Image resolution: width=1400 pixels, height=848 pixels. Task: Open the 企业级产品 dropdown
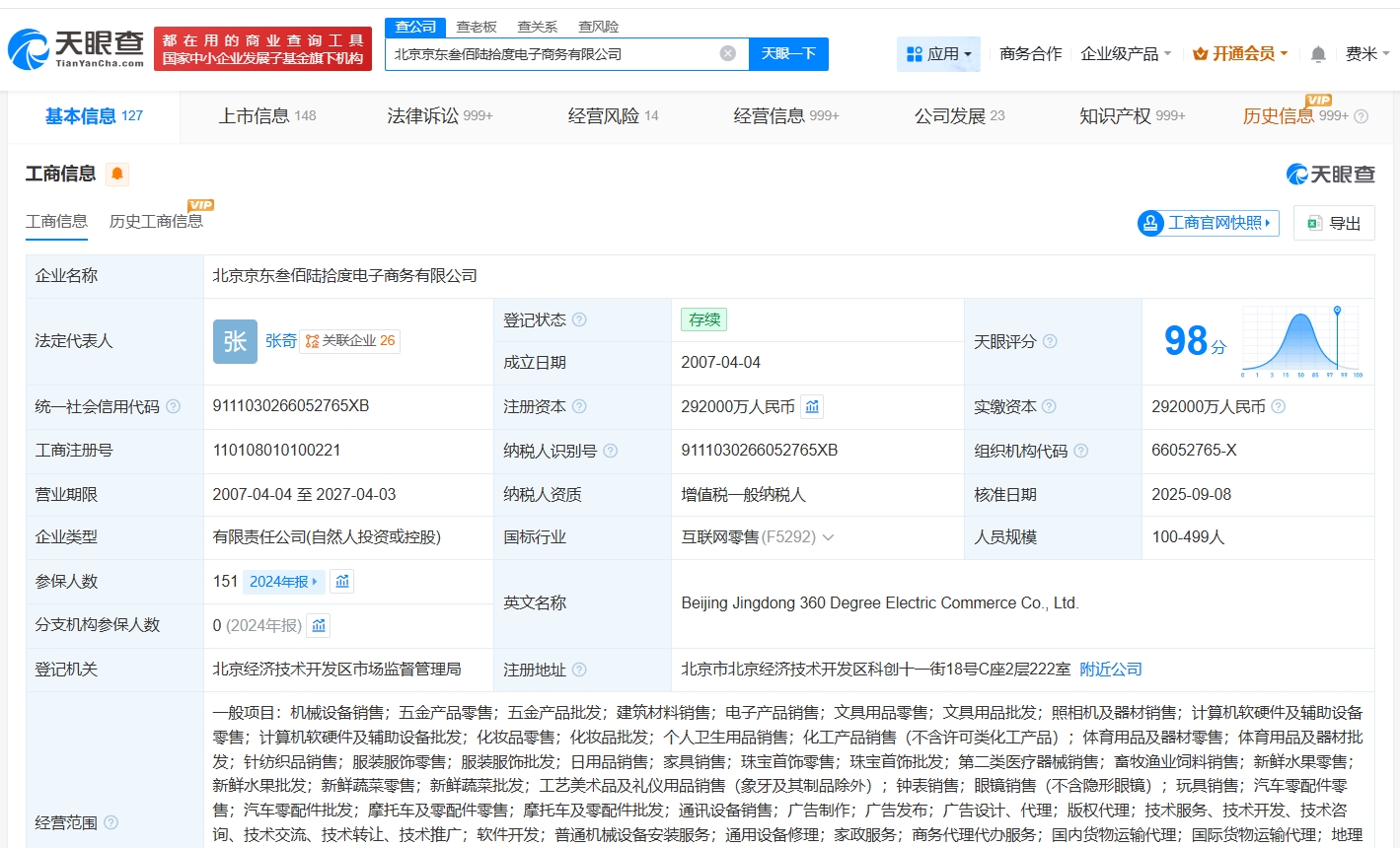pyautogui.click(x=1126, y=54)
